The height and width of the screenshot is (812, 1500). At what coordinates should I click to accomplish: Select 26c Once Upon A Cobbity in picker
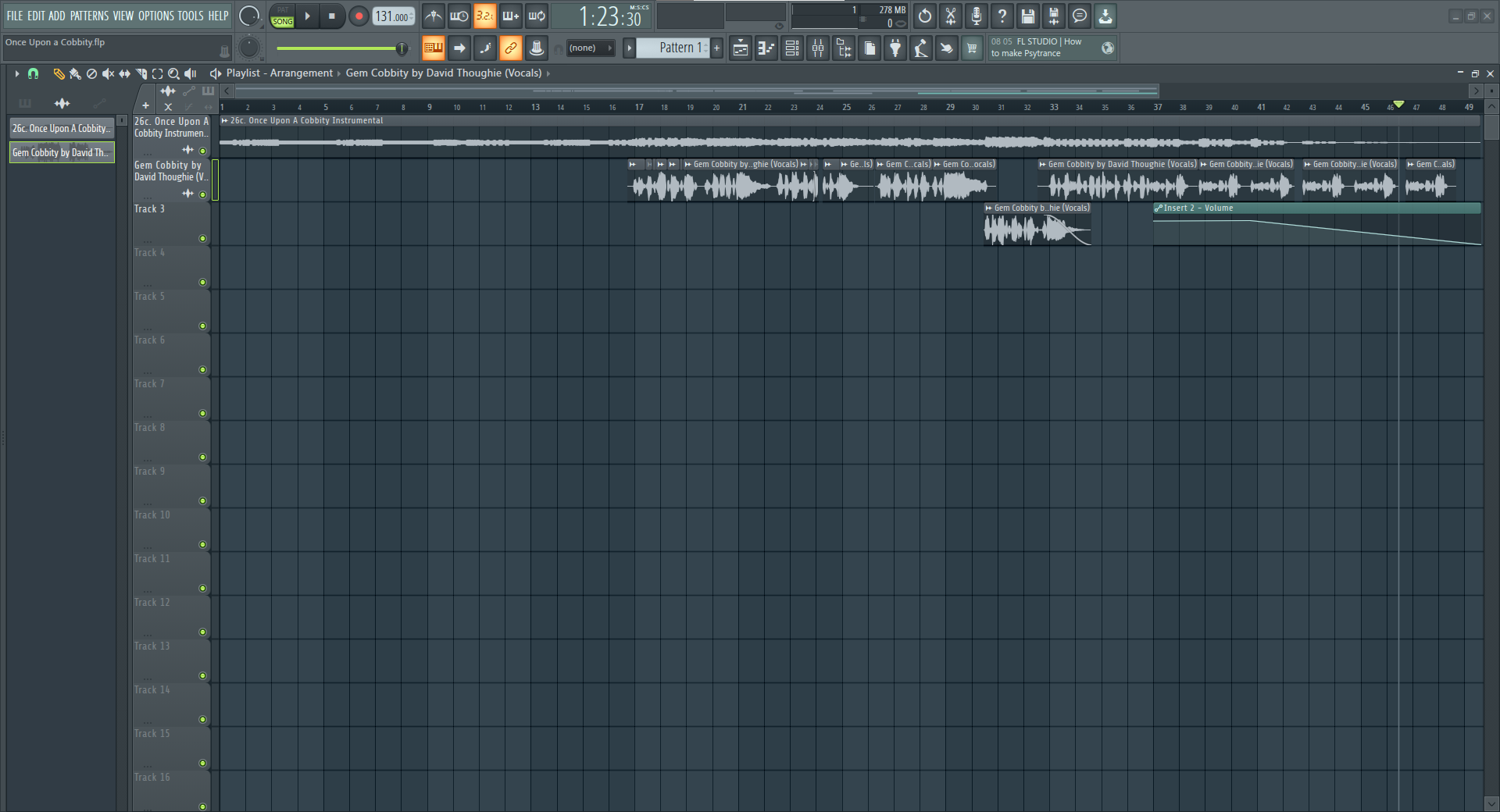pos(62,129)
